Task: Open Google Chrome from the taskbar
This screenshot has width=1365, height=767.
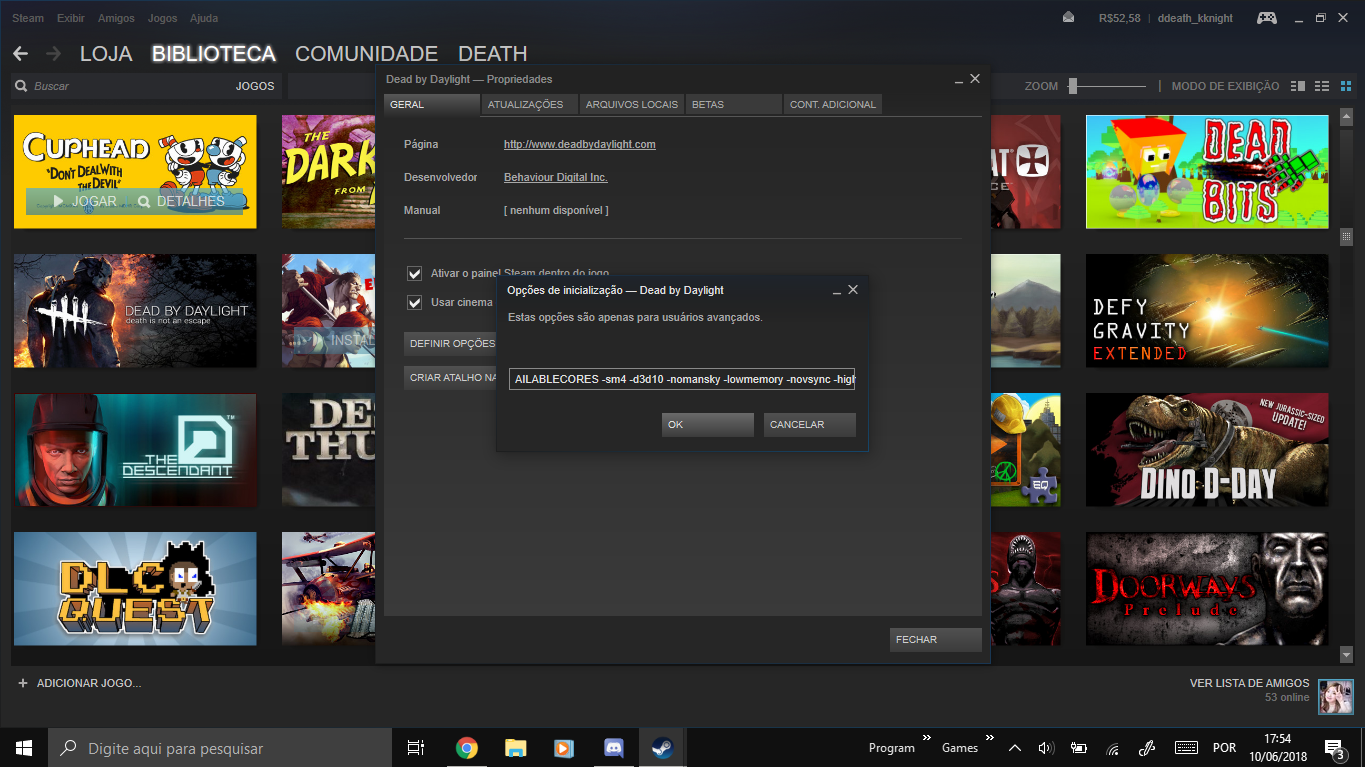Action: (x=466, y=748)
